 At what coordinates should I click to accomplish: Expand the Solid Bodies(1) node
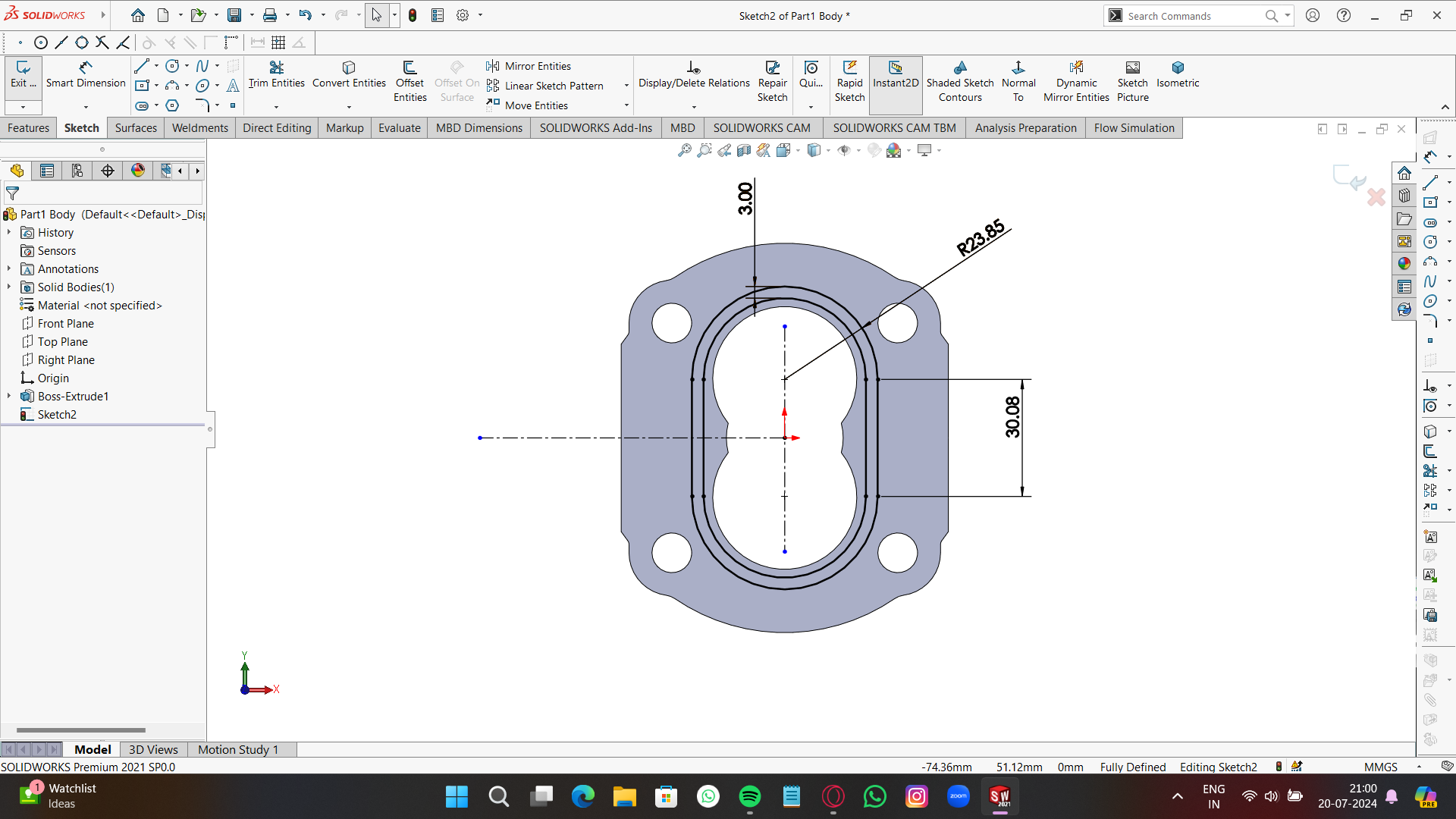(9, 287)
